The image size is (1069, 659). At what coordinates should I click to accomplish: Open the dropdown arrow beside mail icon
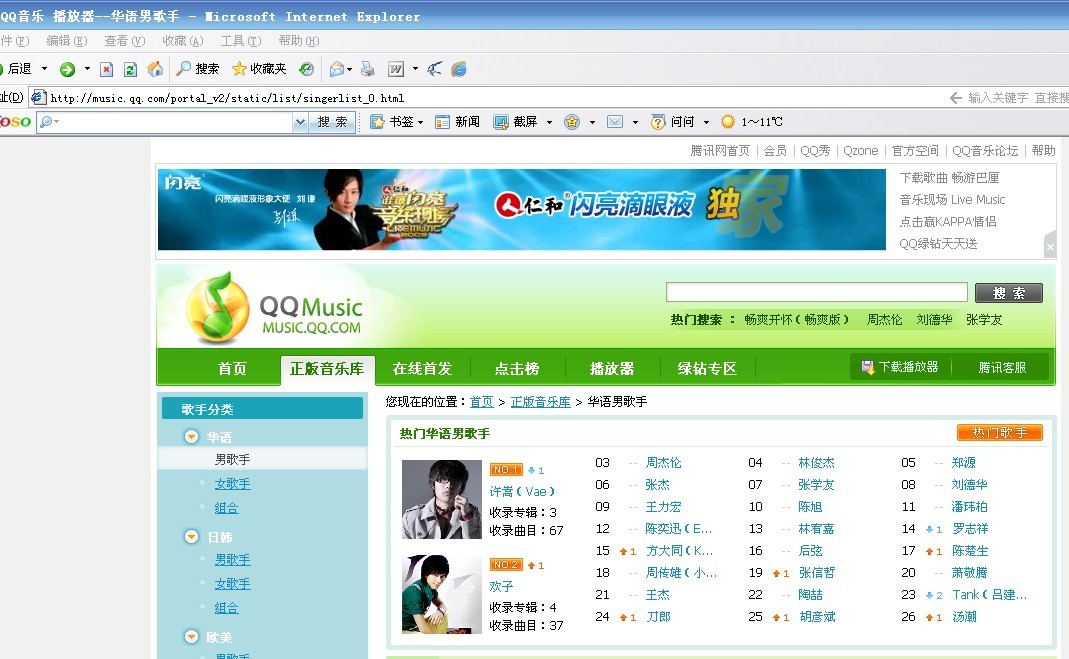[350, 70]
